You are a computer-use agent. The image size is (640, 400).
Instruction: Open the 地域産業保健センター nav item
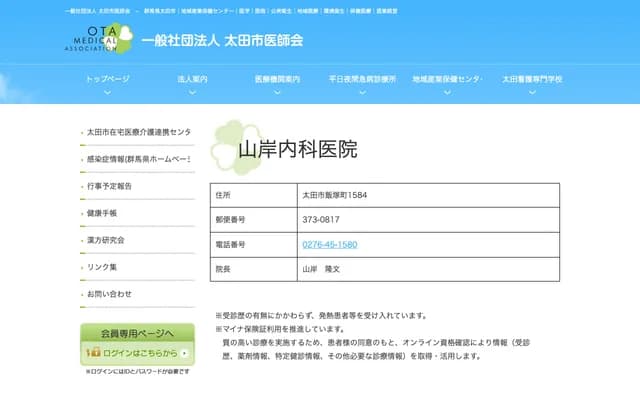pyautogui.click(x=447, y=78)
